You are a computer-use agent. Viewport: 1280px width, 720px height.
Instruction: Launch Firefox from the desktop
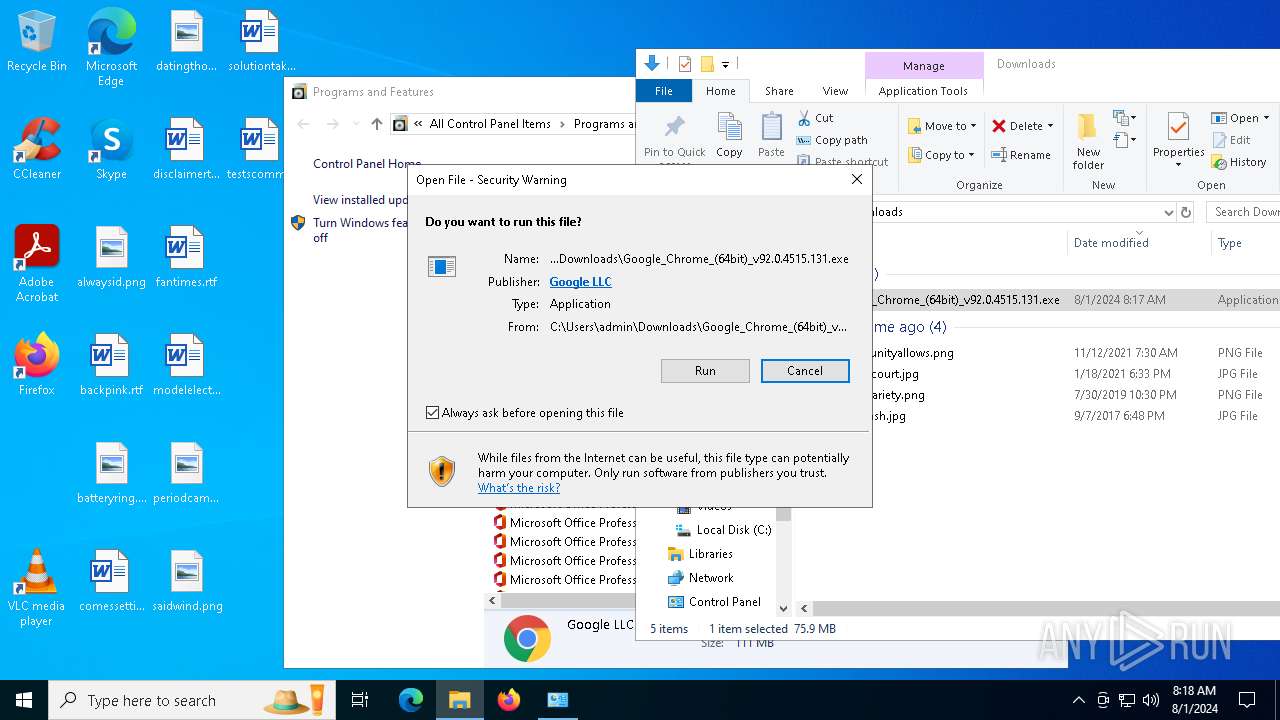tap(37, 366)
